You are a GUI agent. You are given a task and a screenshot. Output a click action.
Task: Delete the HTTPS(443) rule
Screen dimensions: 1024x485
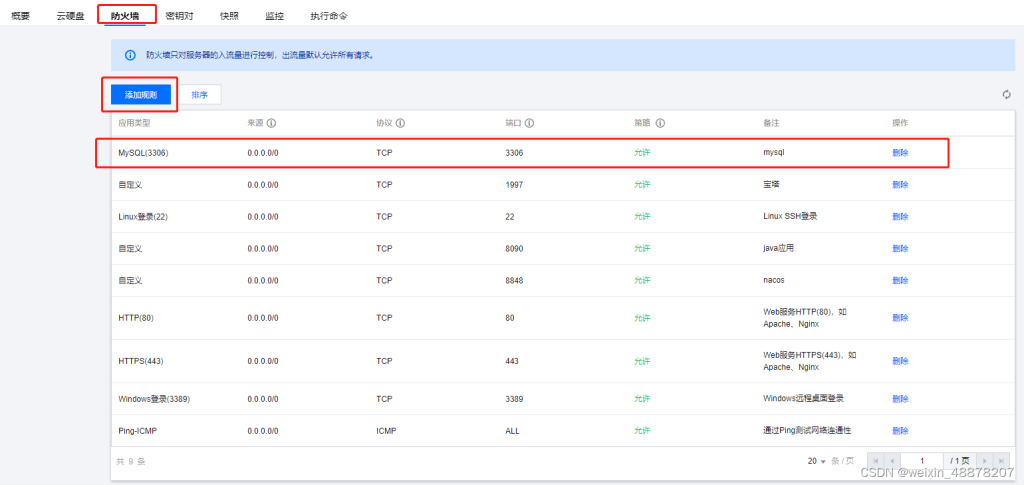901,361
